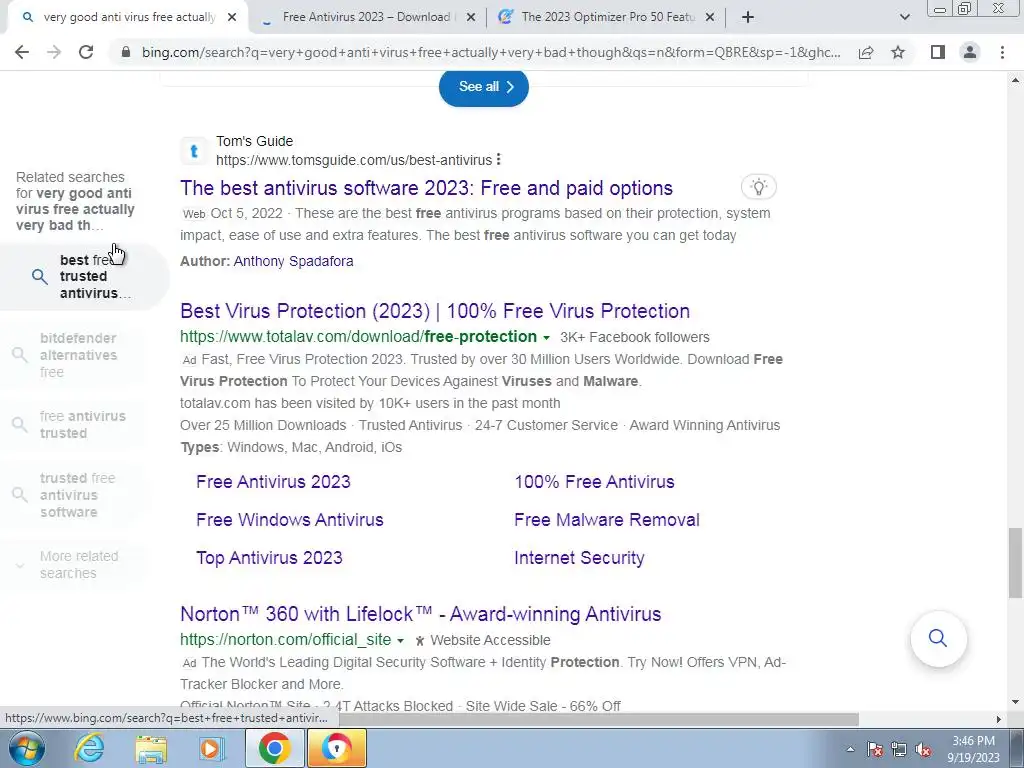The height and width of the screenshot is (768, 1024).
Task: Open the clock showing 3:46 PM
Action: 974,749
